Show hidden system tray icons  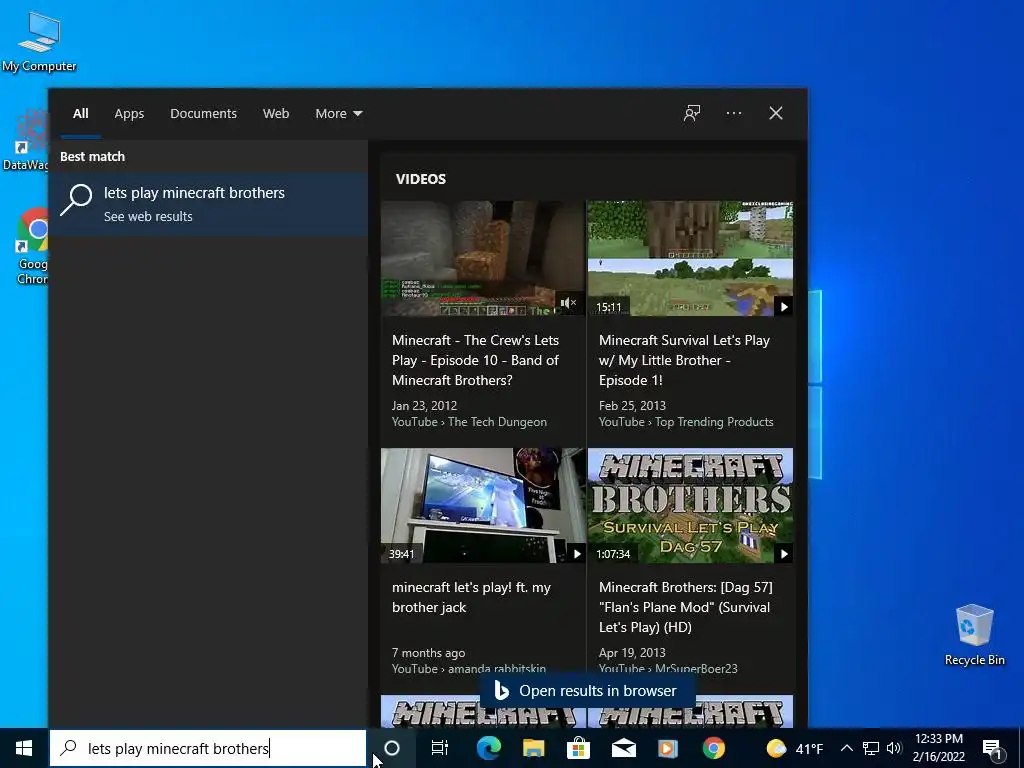846,748
